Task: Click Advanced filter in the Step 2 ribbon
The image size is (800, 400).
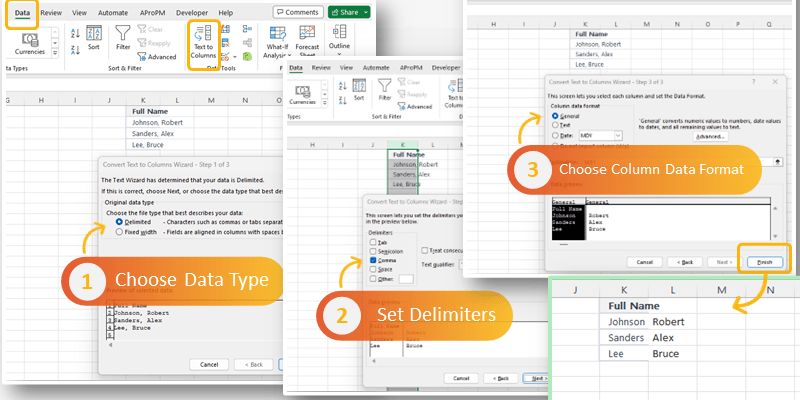Action: (x=415, y=107)
